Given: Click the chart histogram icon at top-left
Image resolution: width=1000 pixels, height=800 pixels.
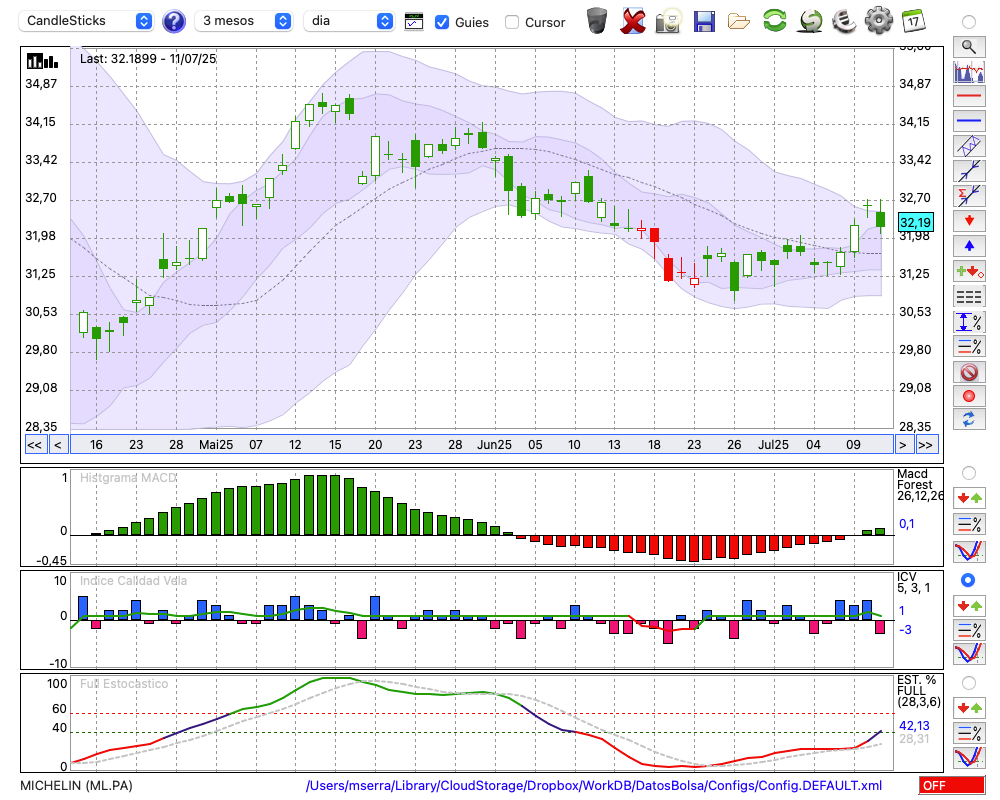Looking at the screenshot, I should tap(42, 61).
